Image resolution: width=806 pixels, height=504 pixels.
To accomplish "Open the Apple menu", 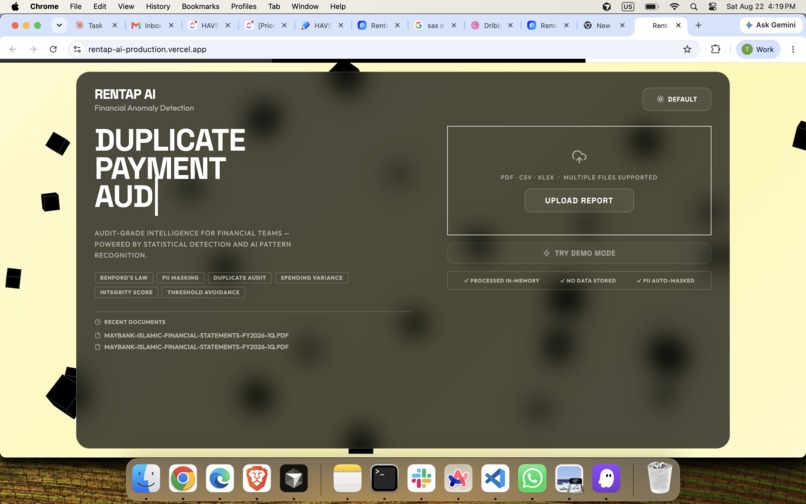I will 15,7.
